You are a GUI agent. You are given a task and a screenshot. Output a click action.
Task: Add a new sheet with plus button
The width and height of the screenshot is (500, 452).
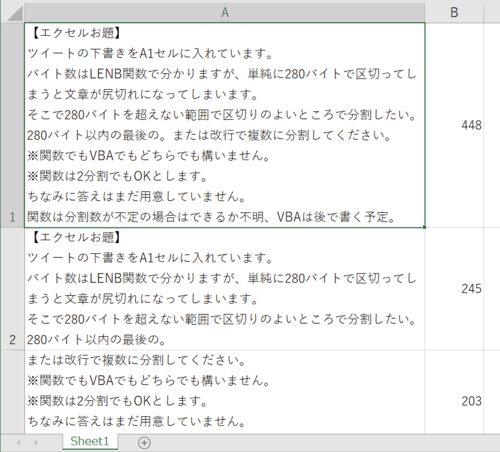(x=144, y=443)
